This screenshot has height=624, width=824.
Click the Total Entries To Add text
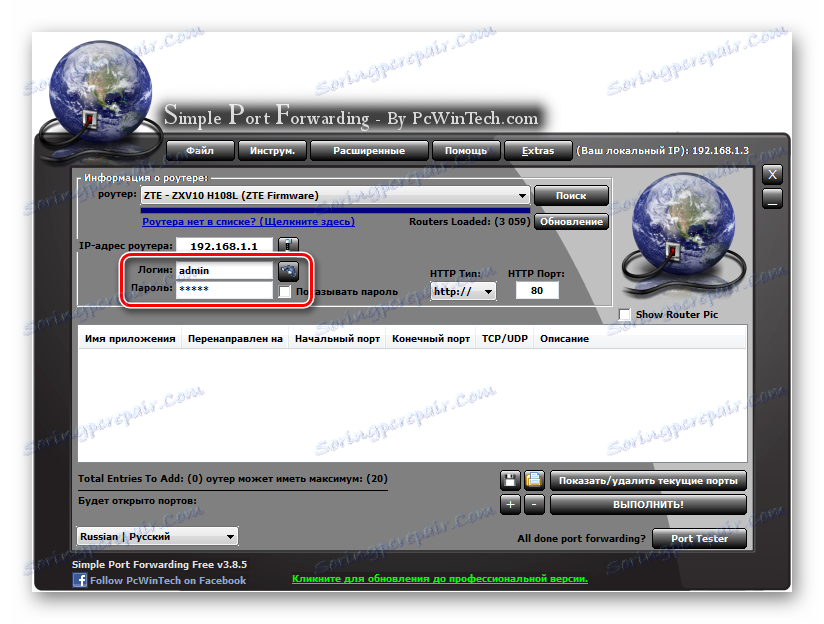click(x=233, y=478)
